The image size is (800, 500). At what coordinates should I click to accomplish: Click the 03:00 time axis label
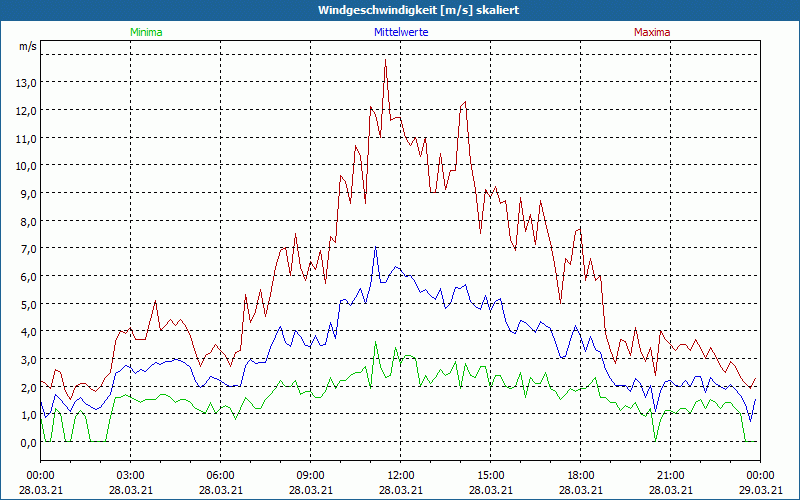pos(131,476)
